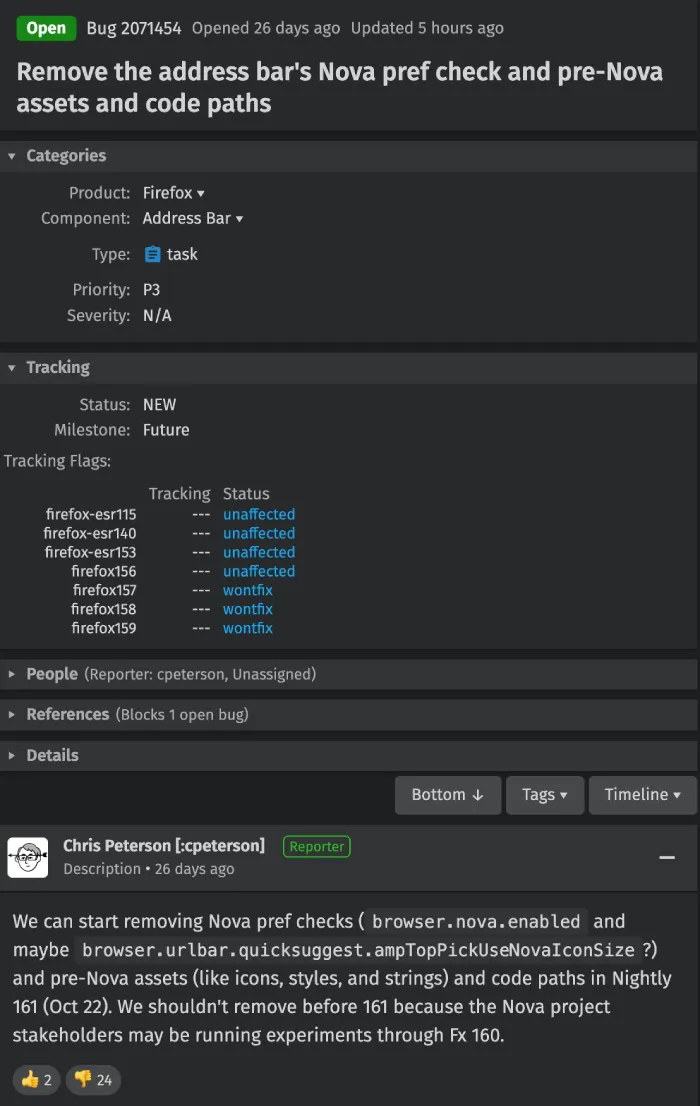The height and width of the screenshot is (1106, 700).
Task: Expand the Details section
Action: (11, 755)
